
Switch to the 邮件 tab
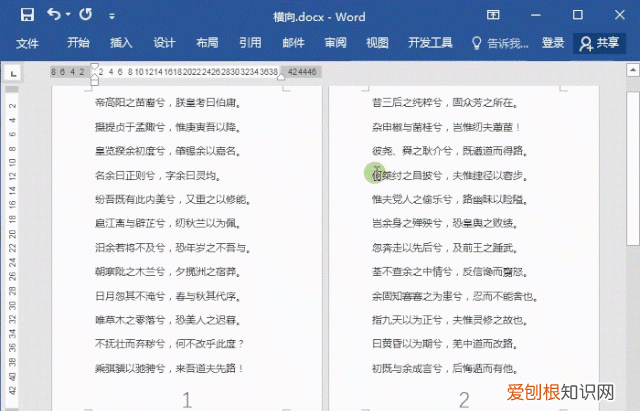pos(293,43)
